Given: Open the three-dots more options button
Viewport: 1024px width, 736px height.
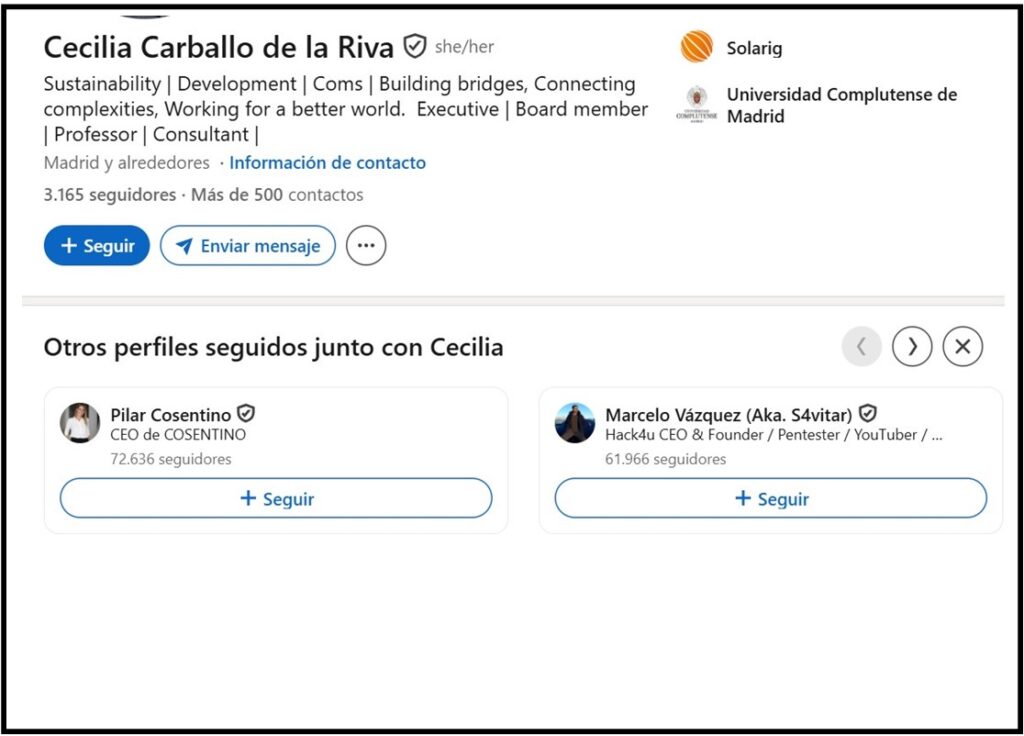Looking at the screenshot, I should [366, 246].
